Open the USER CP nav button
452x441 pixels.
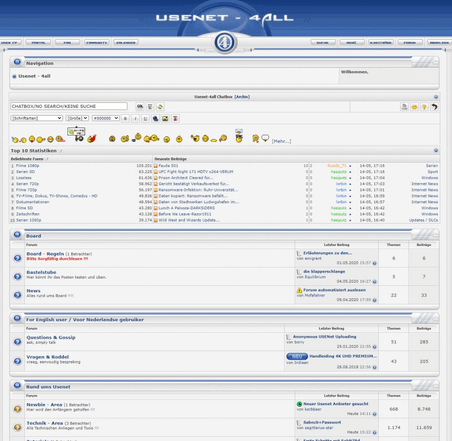click(10, 43)
